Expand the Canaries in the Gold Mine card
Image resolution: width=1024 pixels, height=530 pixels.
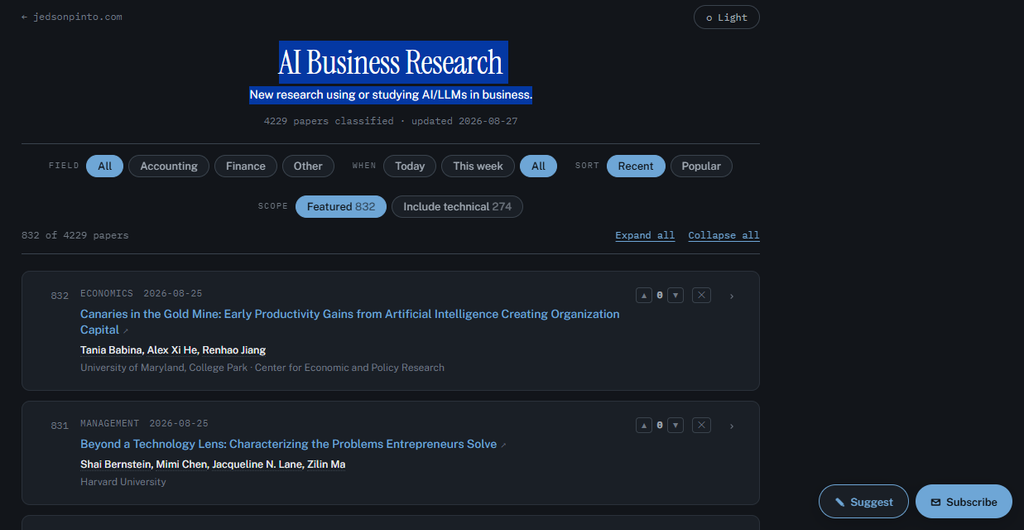tap(731, 296)
